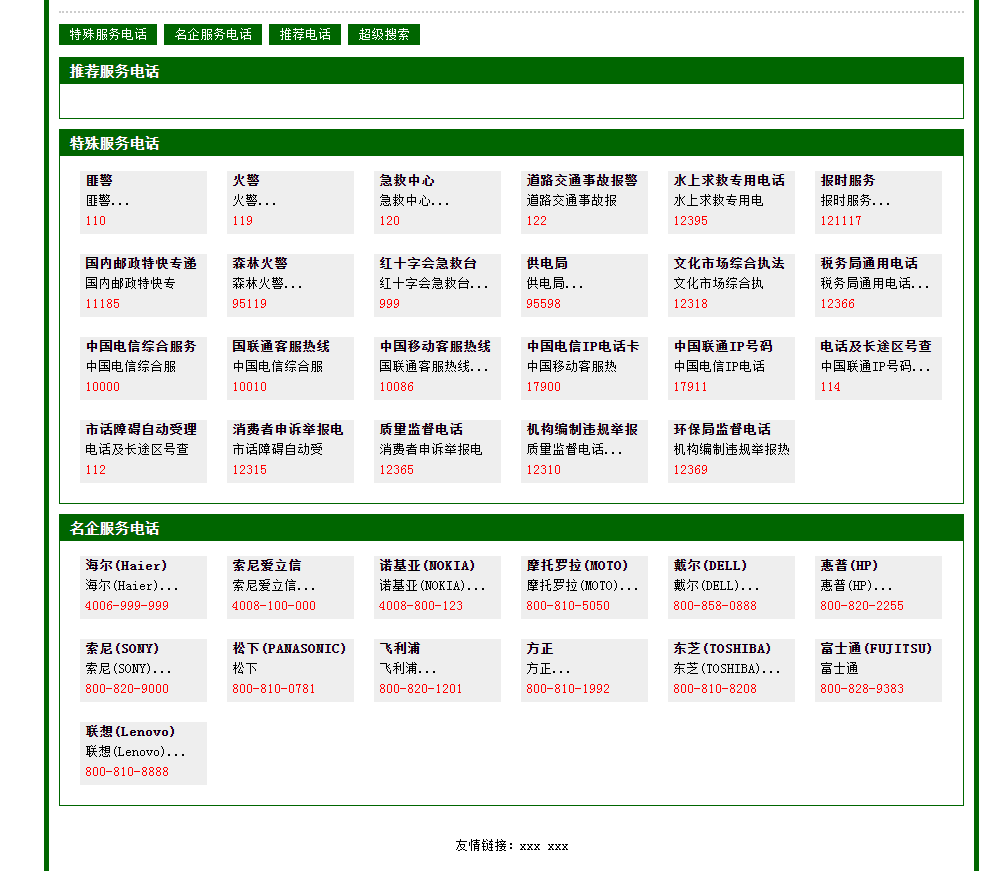The height and width of the screenshot is (871, 998).
Task: Open the 戴尔(DELL) company title
Action: tap(710, 565)
